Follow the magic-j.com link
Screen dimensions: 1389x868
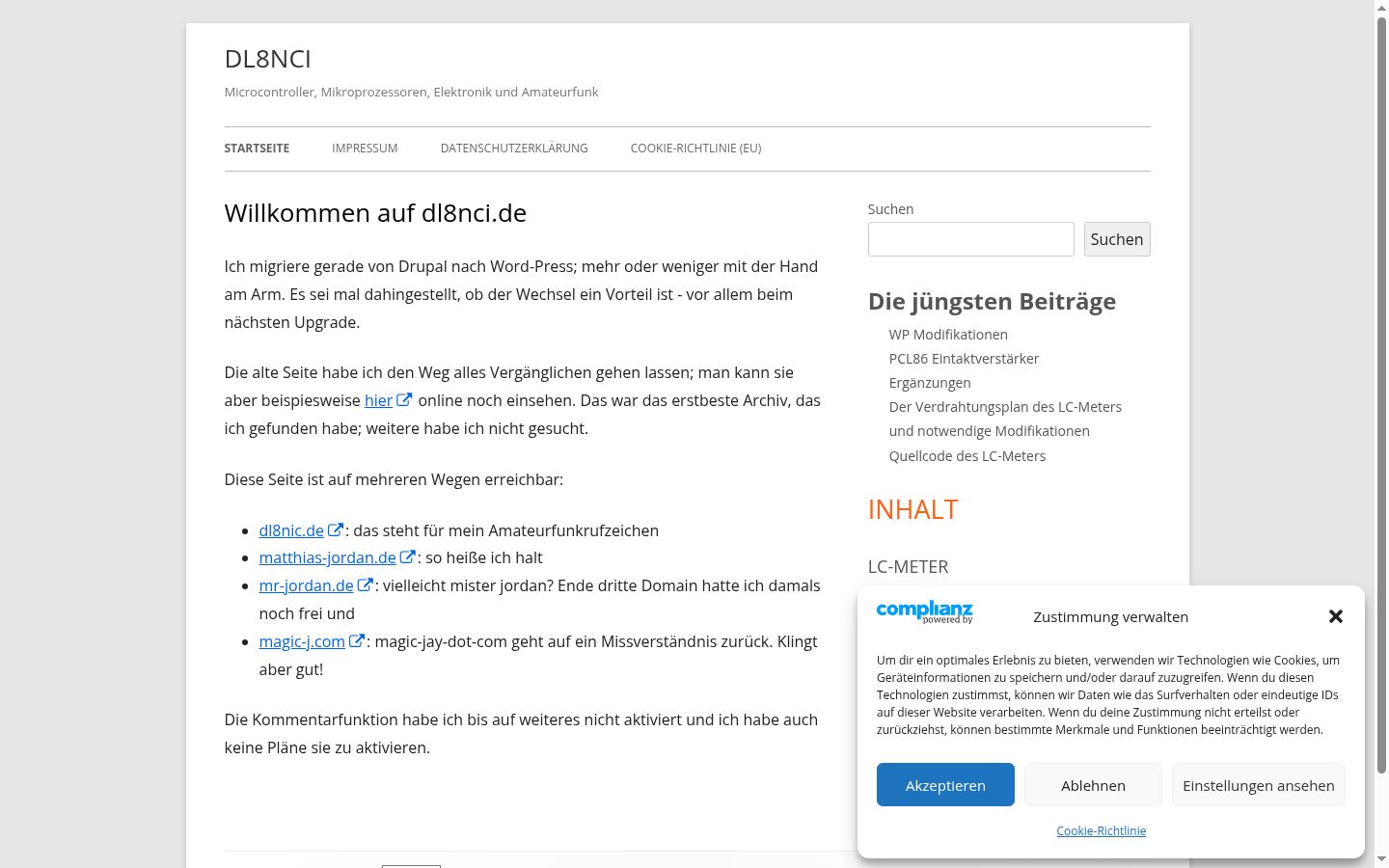pos(302,641)
